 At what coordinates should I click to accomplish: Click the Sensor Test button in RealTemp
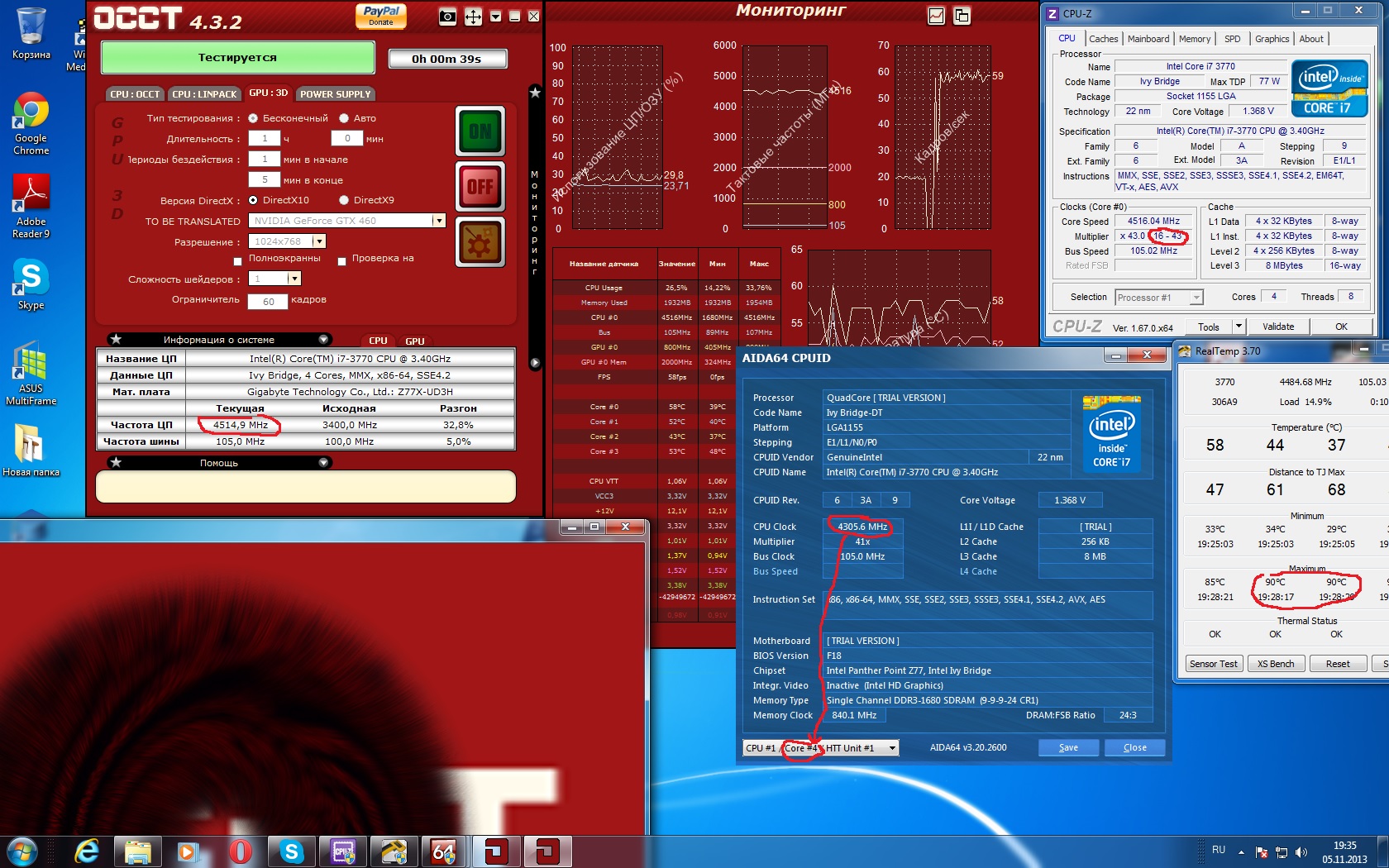pyautogui.click(x=1214, y=664)
